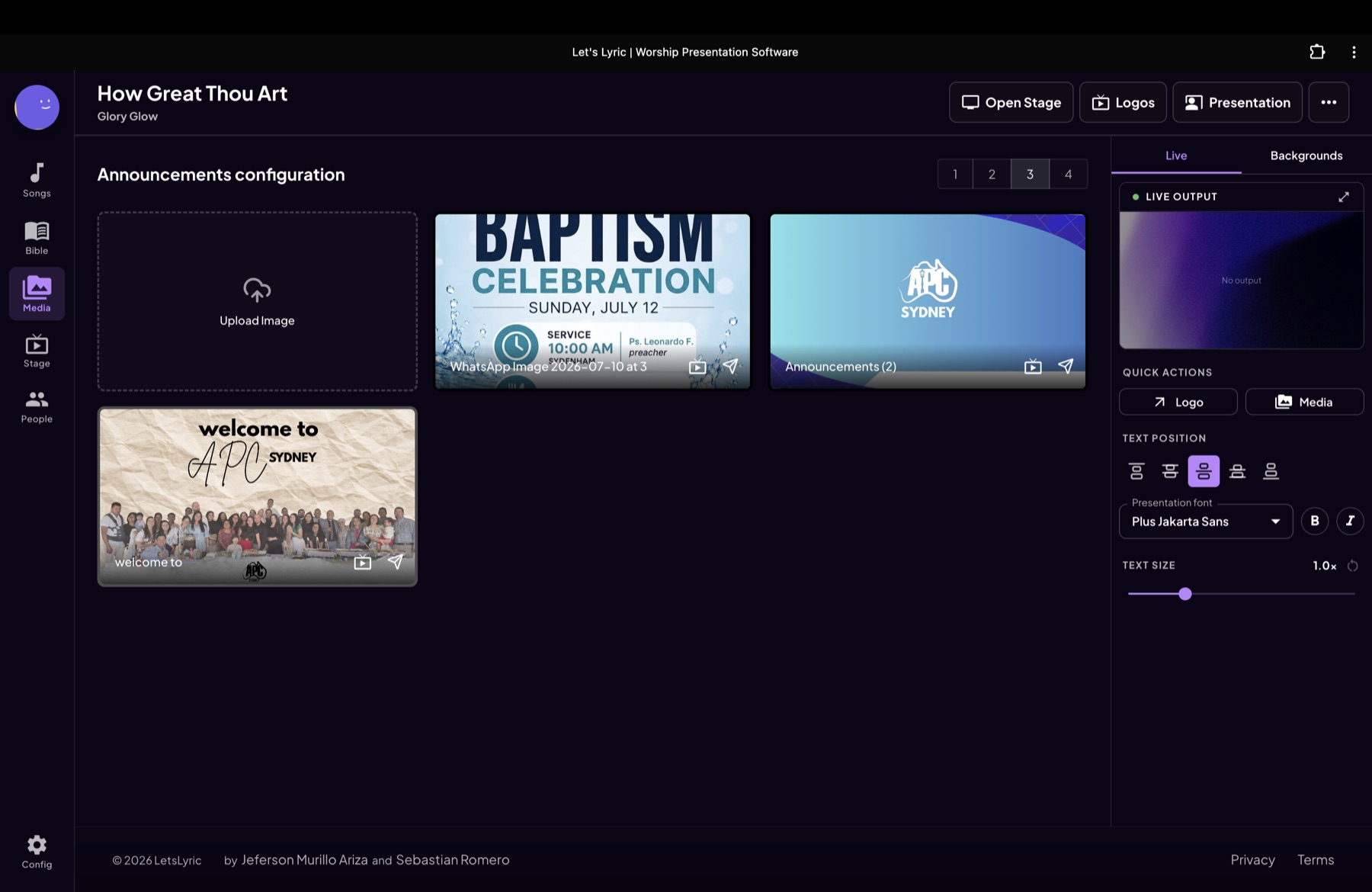The height and width of the screenshot is (892, 1372).
Task: Set text position to top
Action: [x=1136, y=471]
